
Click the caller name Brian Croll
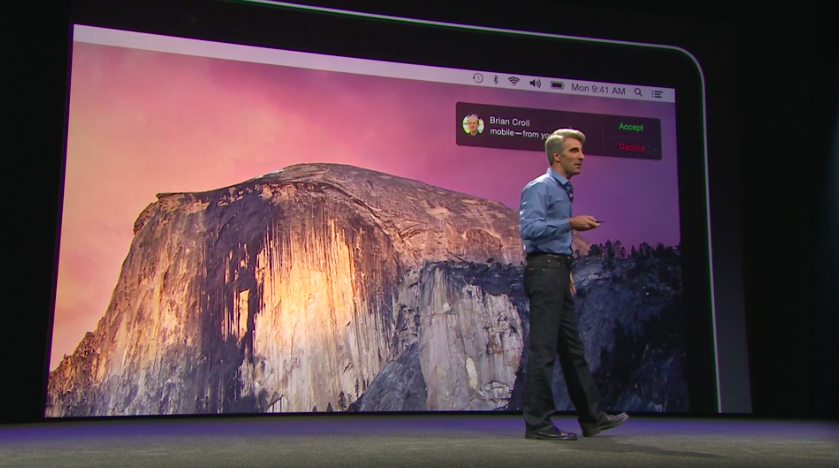tap(509, 121)
